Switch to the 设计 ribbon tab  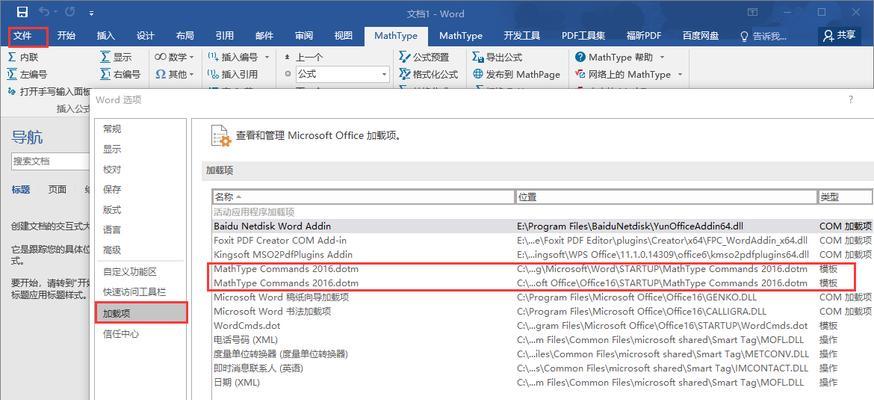click(x=145, y=36)
